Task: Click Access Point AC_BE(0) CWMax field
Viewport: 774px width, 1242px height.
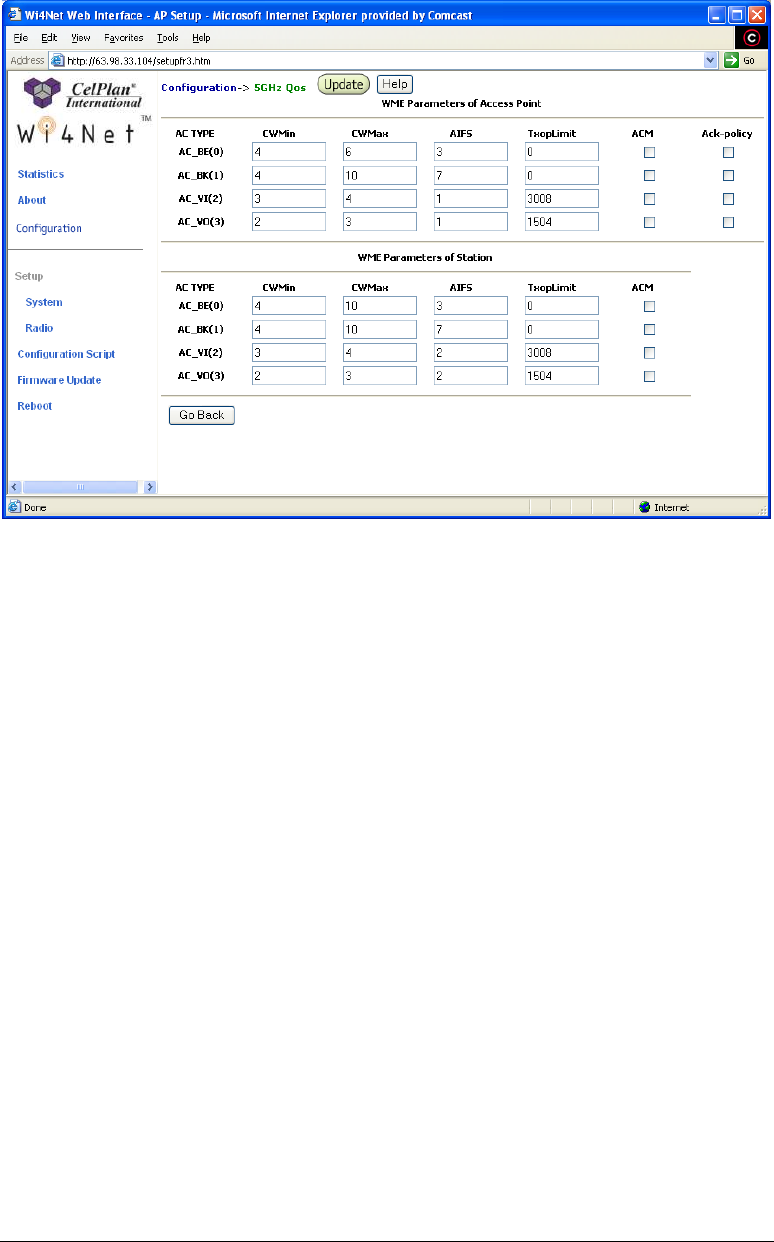Action: tap(380, 152)
